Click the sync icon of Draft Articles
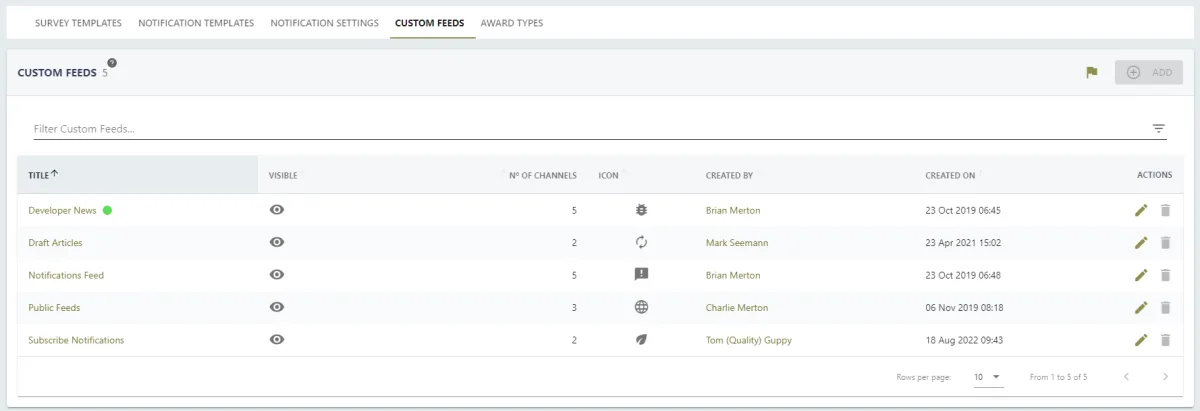Screen dimensions: 1200x411 pyautogui.click(x=641, y=243)
